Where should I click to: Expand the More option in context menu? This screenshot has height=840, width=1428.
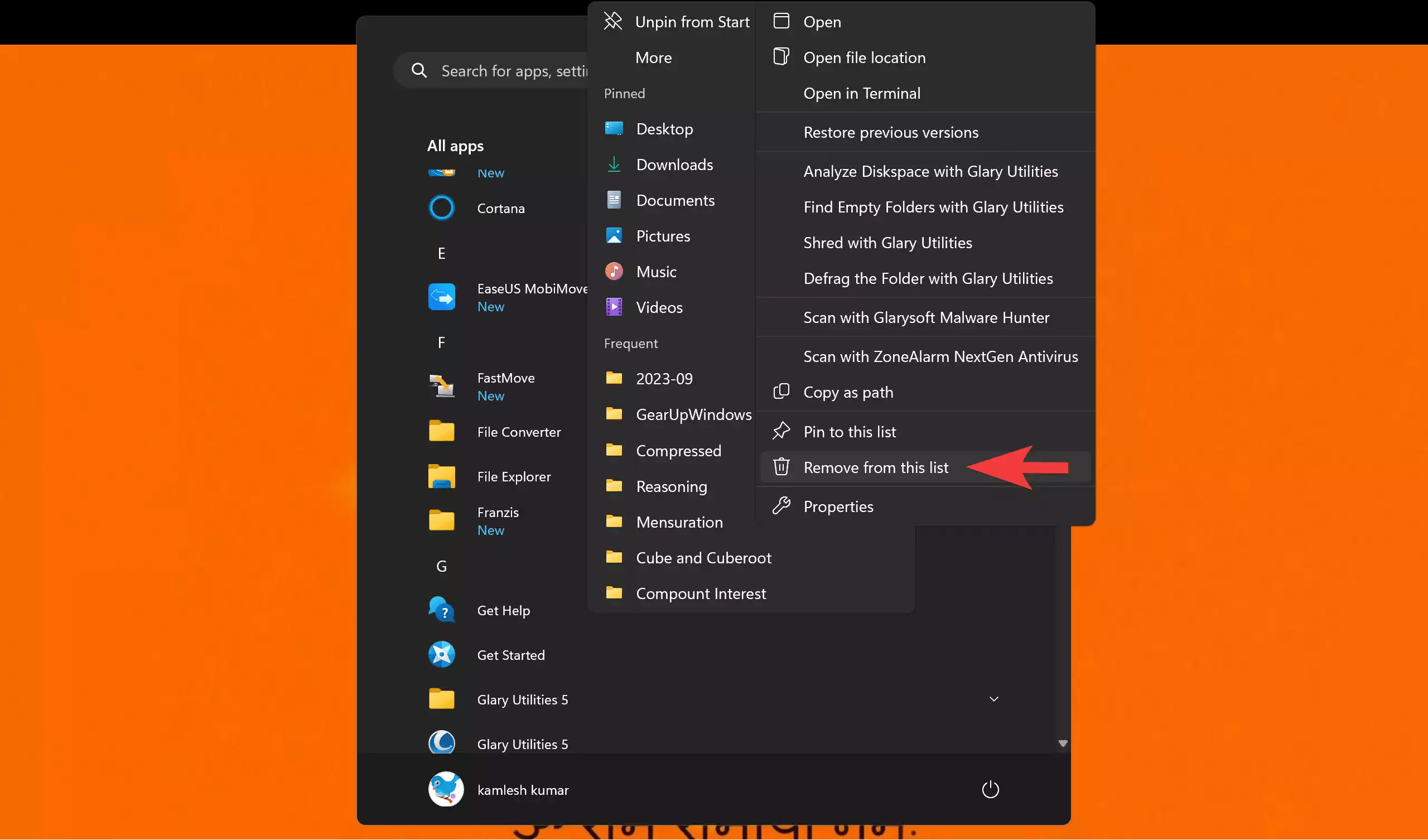click(x=653, y=57)
